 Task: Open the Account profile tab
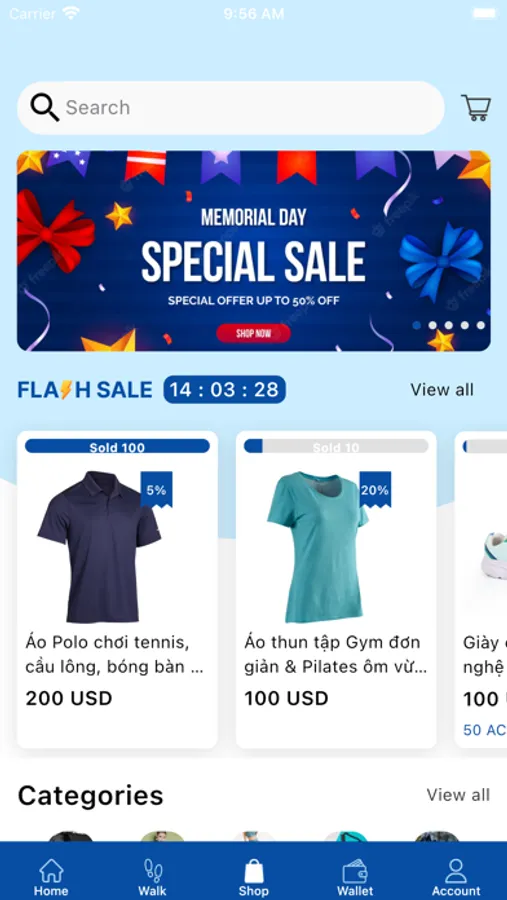(456, 878)
